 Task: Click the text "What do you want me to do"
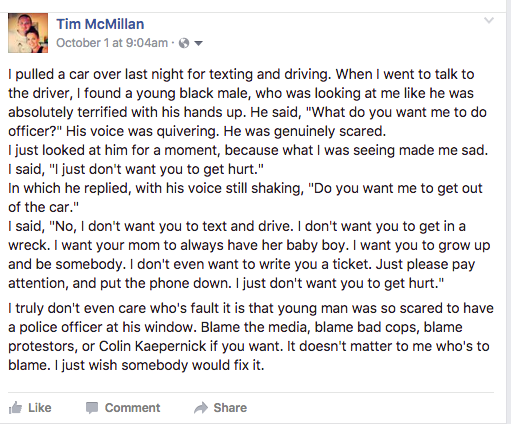(399, 112)
